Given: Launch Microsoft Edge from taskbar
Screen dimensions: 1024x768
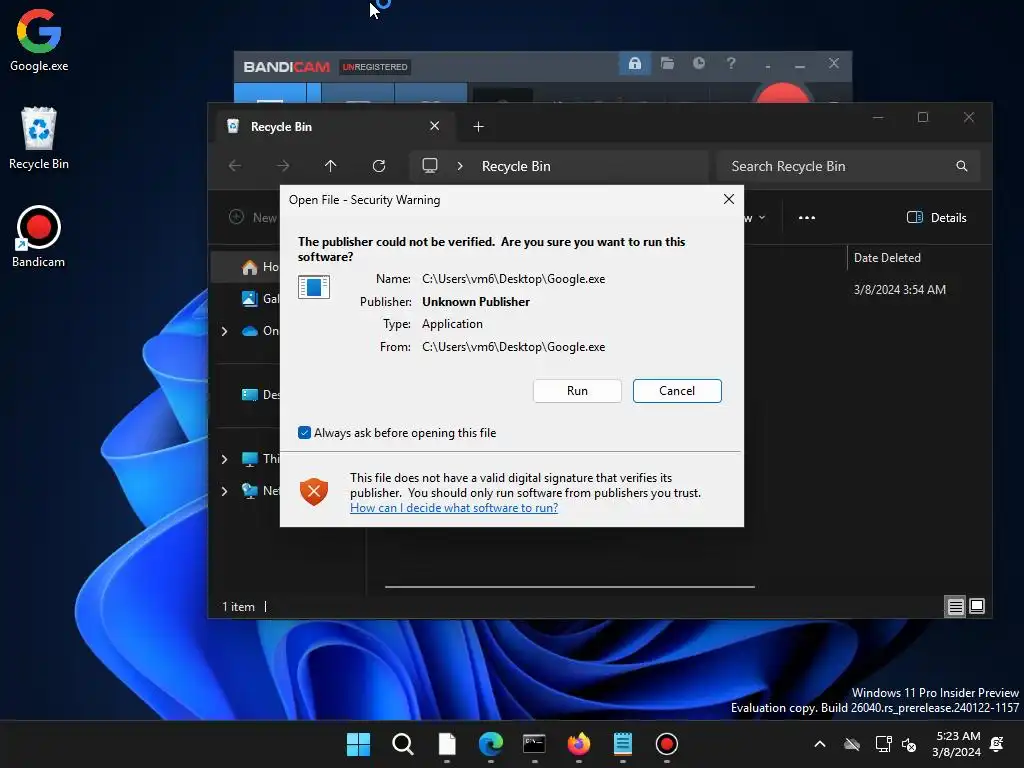Looking at the screenshot, I should pyautogui.click(x=490, y=744).
